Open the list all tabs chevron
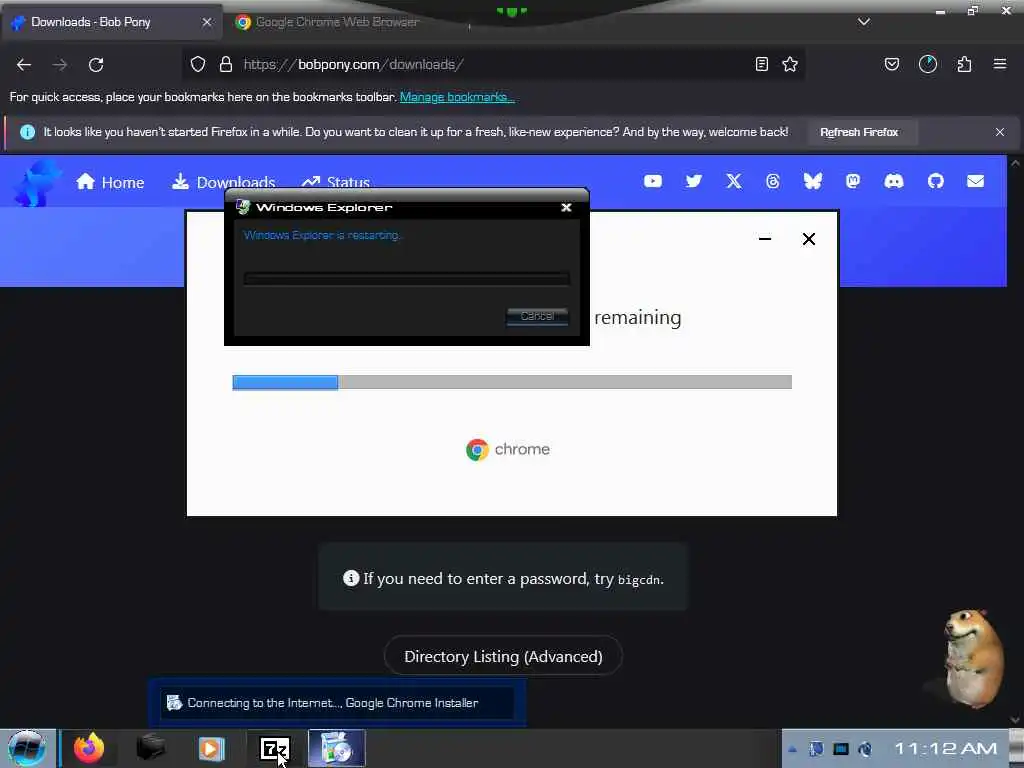Image resolution: width=1024 pixels, height=768 pixels. tap(864, 22)
